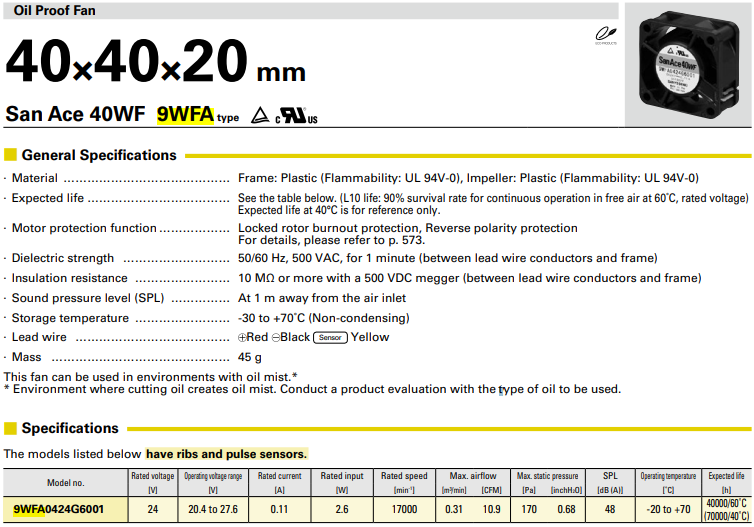
Task: Click the Eco Products leaf logo
Action: click(x=603, y=37)
